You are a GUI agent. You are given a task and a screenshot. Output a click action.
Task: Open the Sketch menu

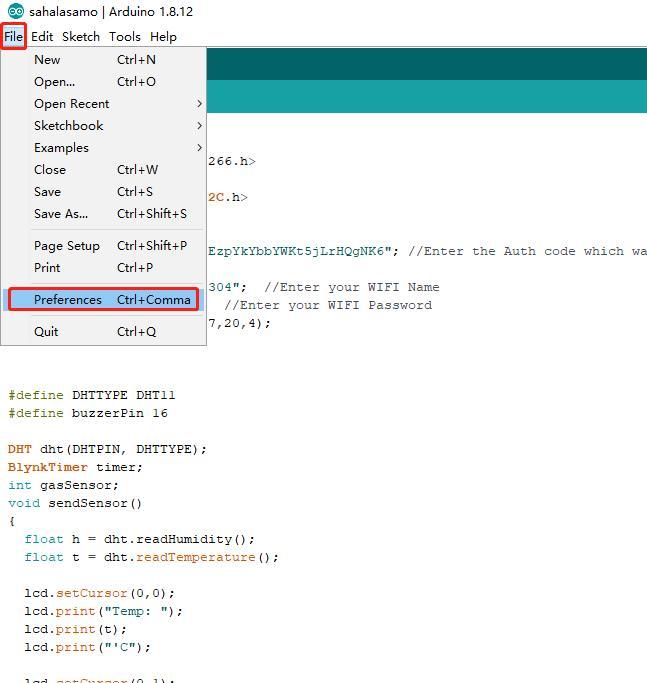tap(81, 37)
